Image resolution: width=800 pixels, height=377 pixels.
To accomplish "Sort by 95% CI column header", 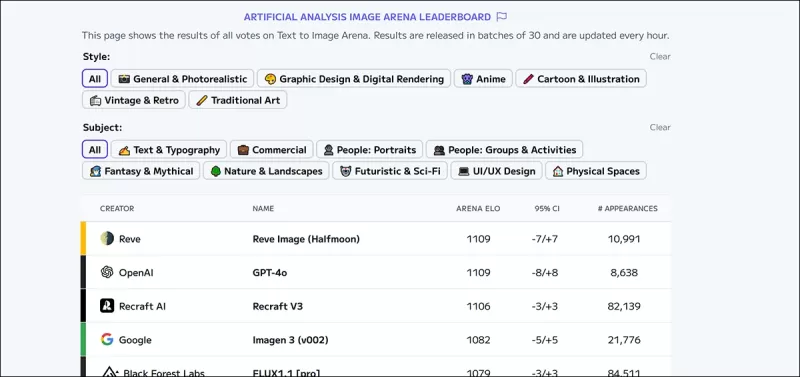I will 547,209.
